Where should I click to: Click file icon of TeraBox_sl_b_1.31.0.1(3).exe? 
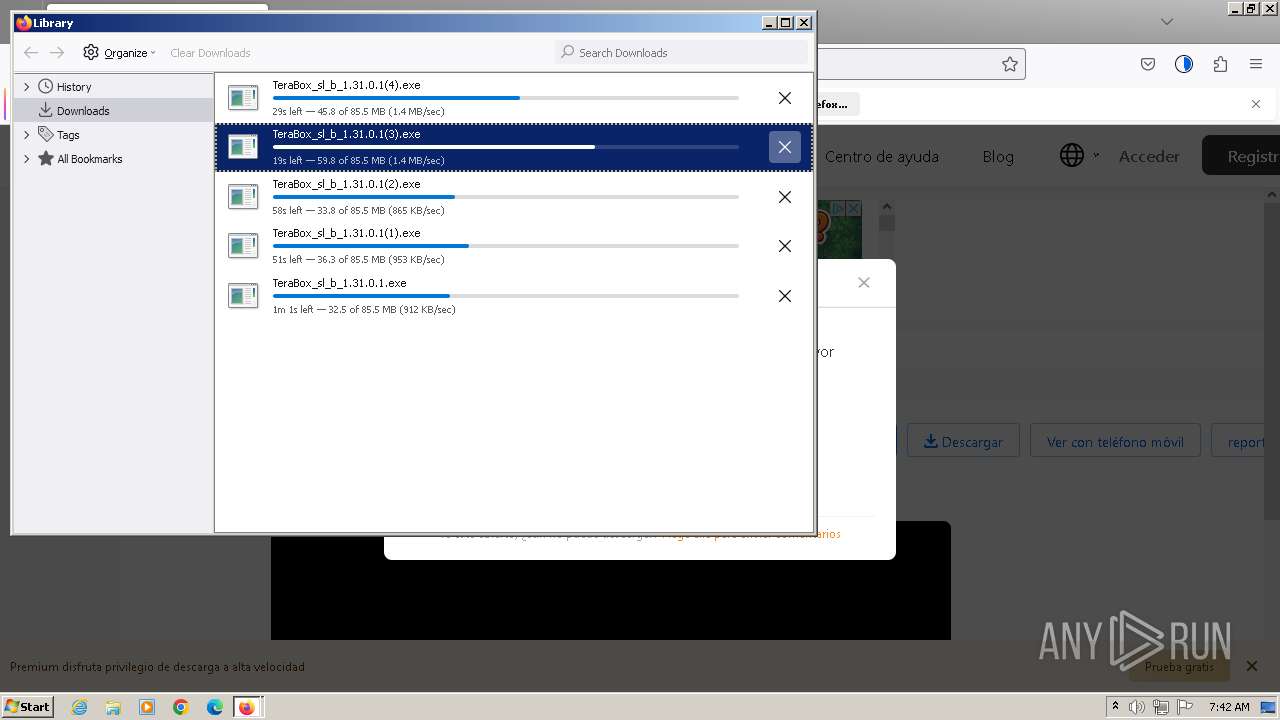(243, 147)
